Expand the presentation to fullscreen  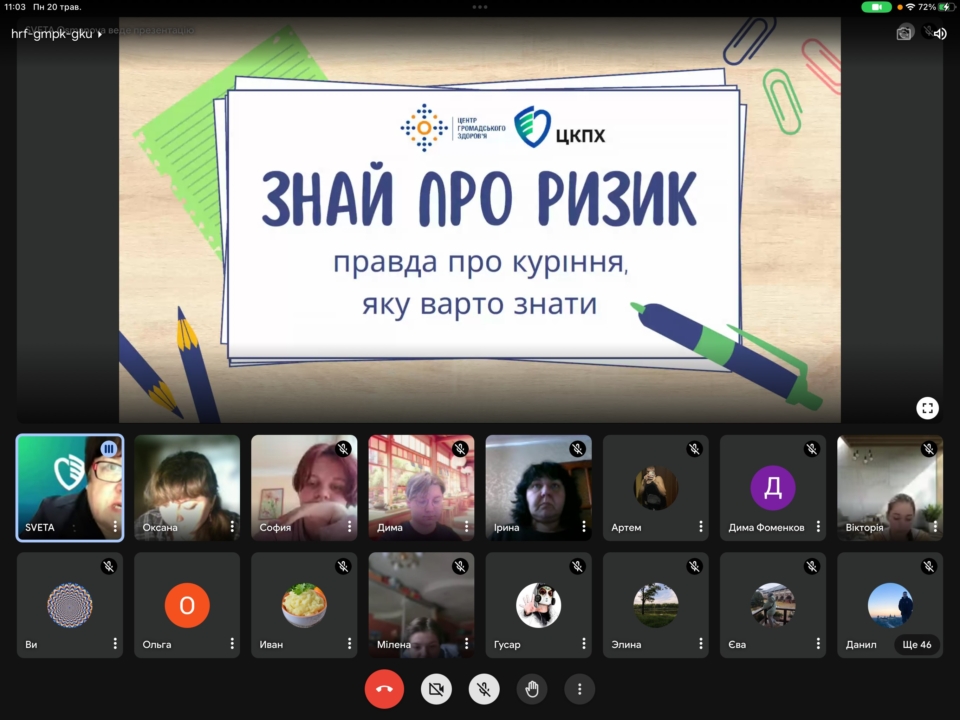(x=927, y=407)
